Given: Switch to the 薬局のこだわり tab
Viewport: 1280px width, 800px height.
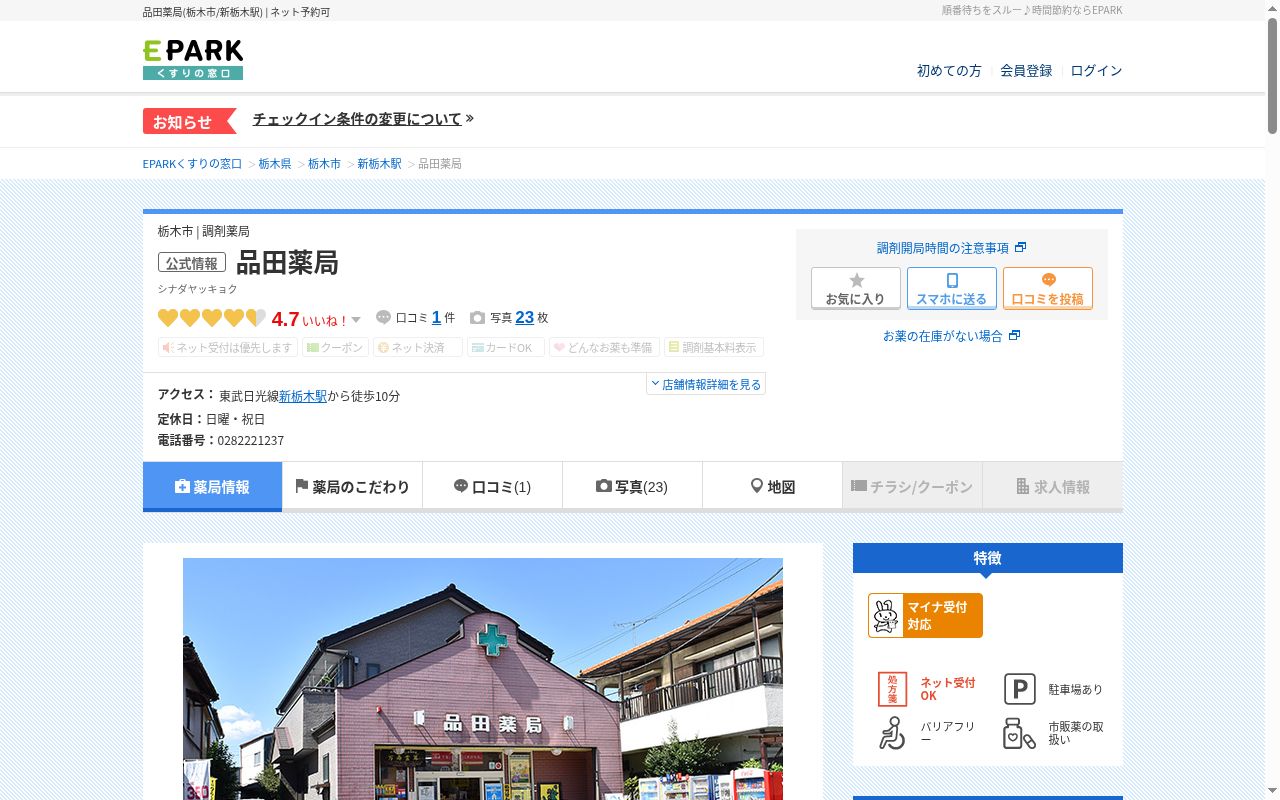Looking at the screenshot, I should 353,487.
